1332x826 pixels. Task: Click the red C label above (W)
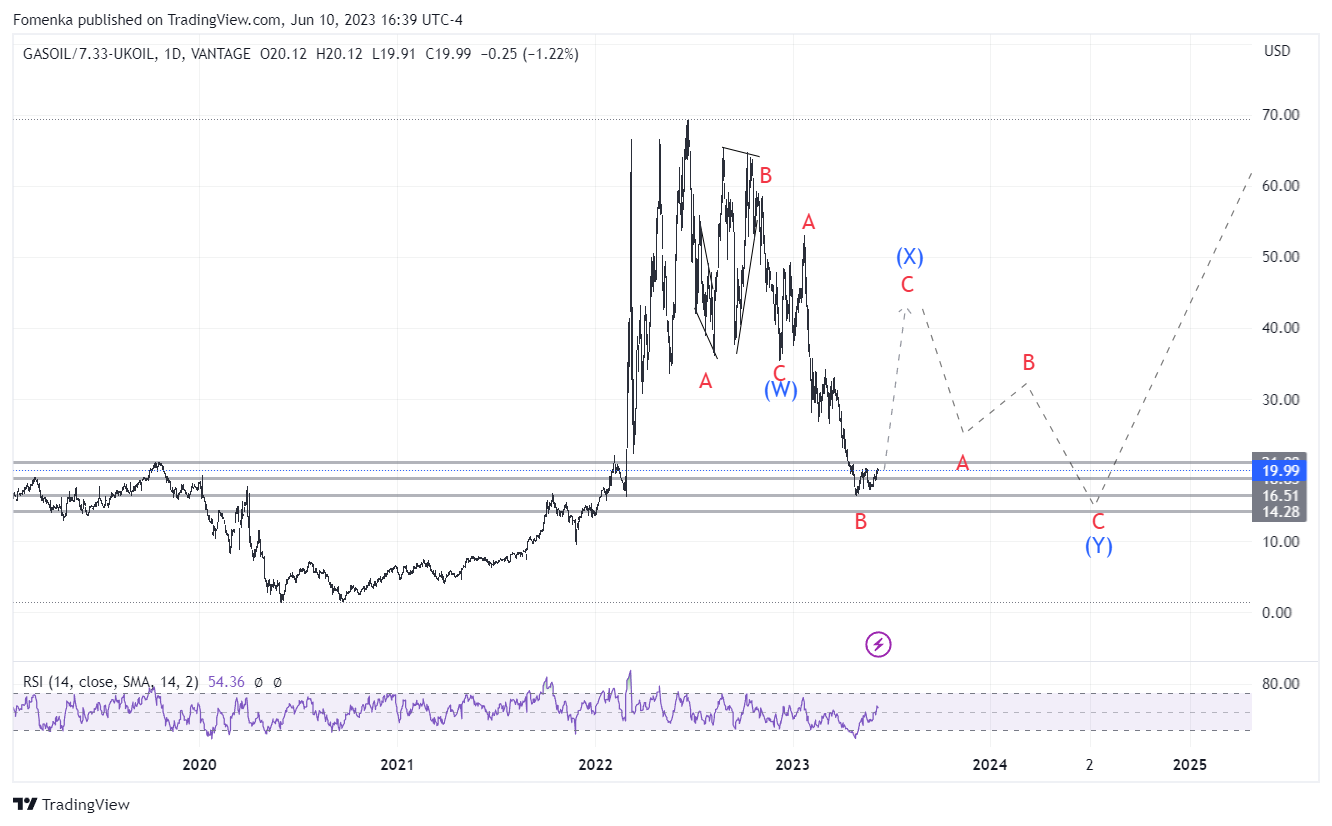780,373
